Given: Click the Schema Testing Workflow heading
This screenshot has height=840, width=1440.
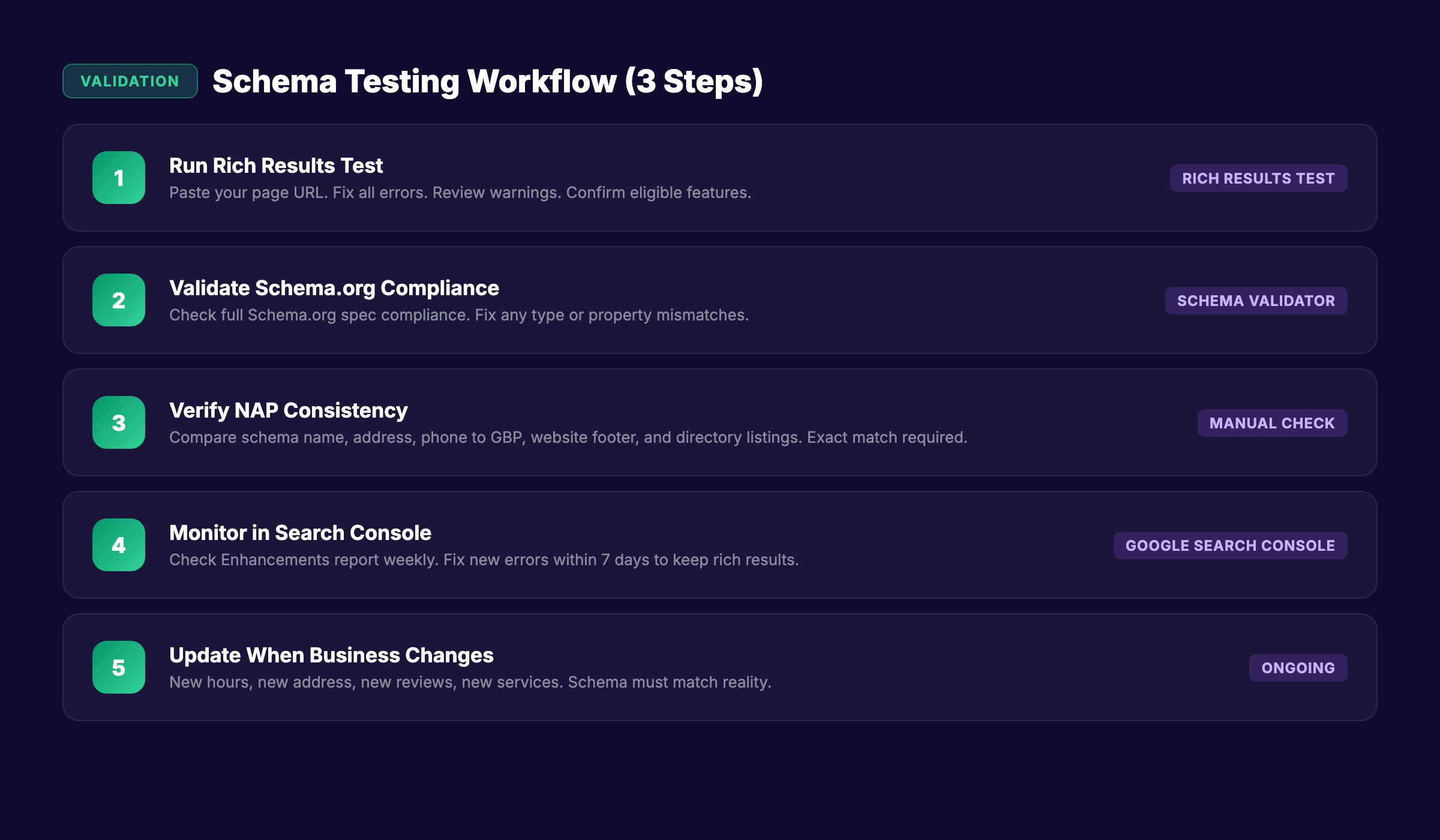Looking at the screenshot, I should (489, 81).
